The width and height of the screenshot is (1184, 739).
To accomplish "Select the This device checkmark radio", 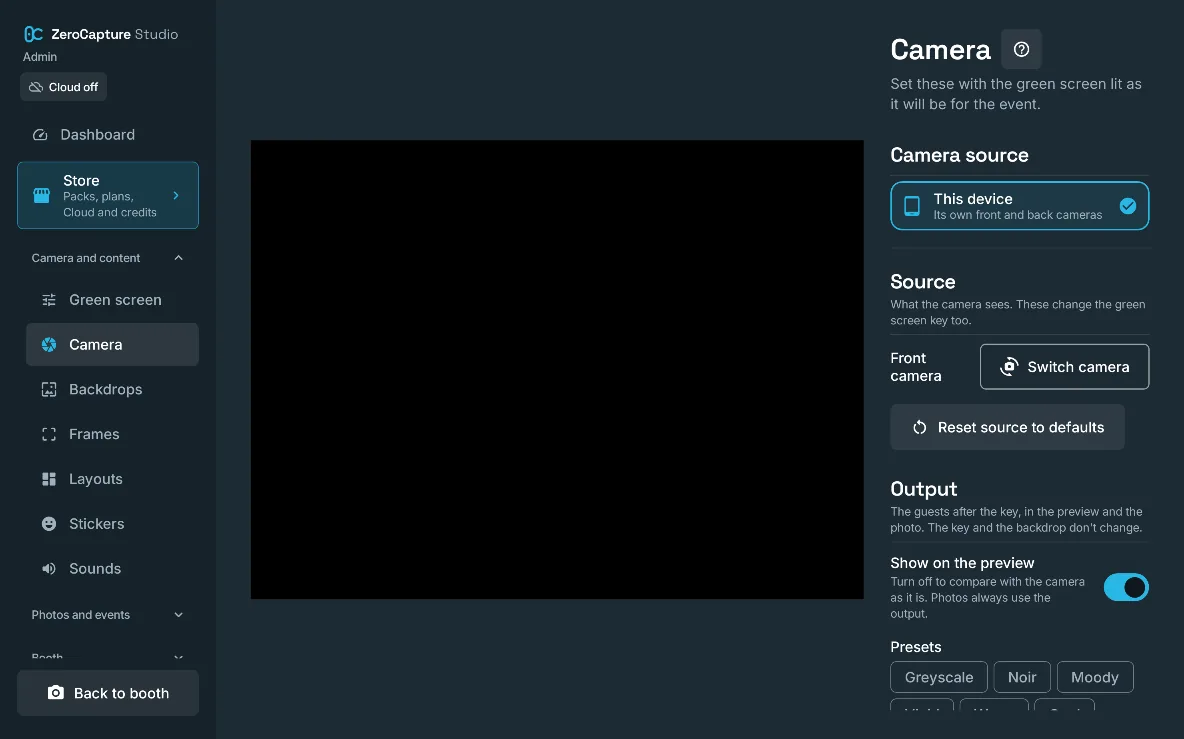I will click(x=1127, y=205).
